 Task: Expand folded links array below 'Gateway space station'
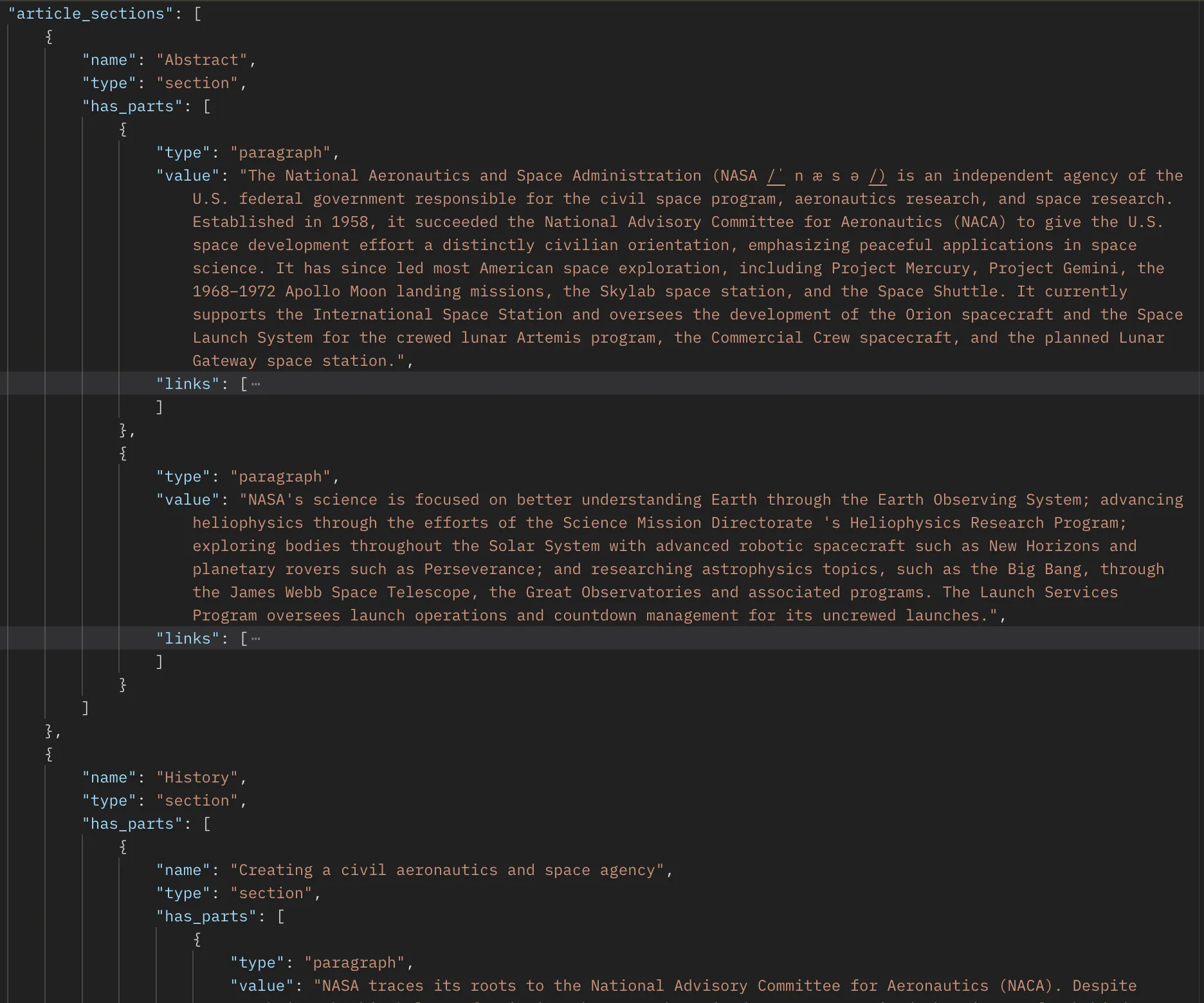click(255, 384)
